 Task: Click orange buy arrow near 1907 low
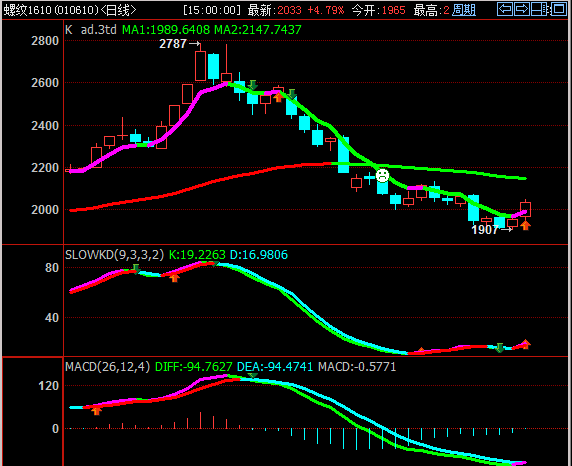pyautogui.click(x=525, y=226)
